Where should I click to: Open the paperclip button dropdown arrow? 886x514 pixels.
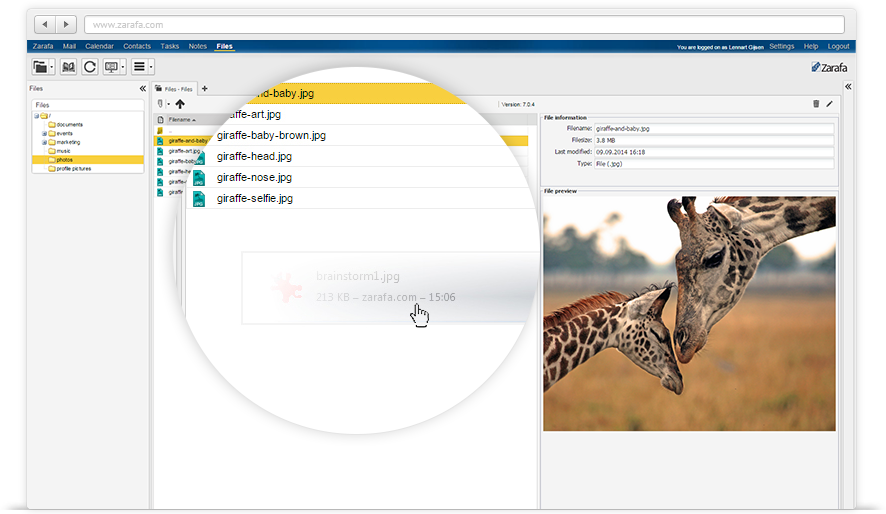click(168, 104)
